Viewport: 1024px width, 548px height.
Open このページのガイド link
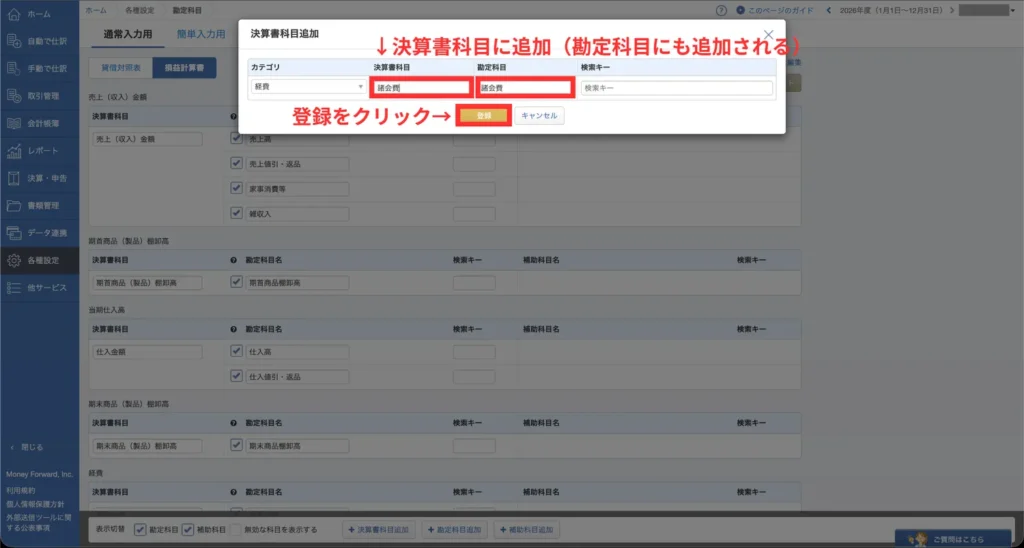tap(775, 10)
